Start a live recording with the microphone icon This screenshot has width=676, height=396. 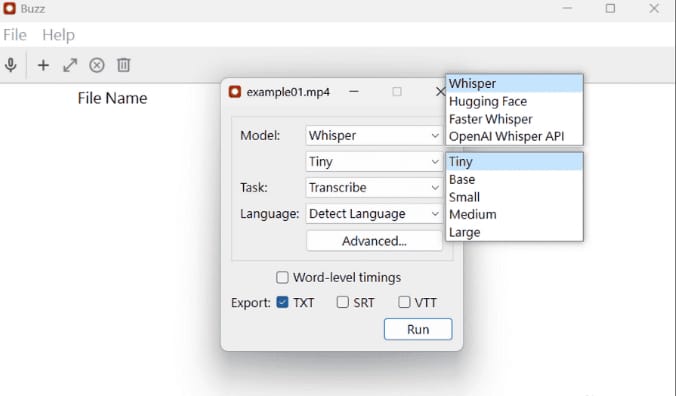tap(11, 65)
